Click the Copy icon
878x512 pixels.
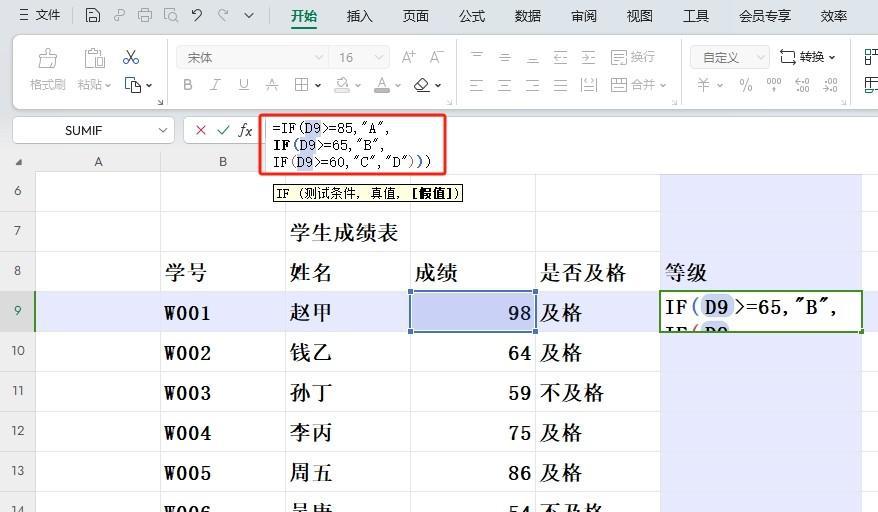133,85
